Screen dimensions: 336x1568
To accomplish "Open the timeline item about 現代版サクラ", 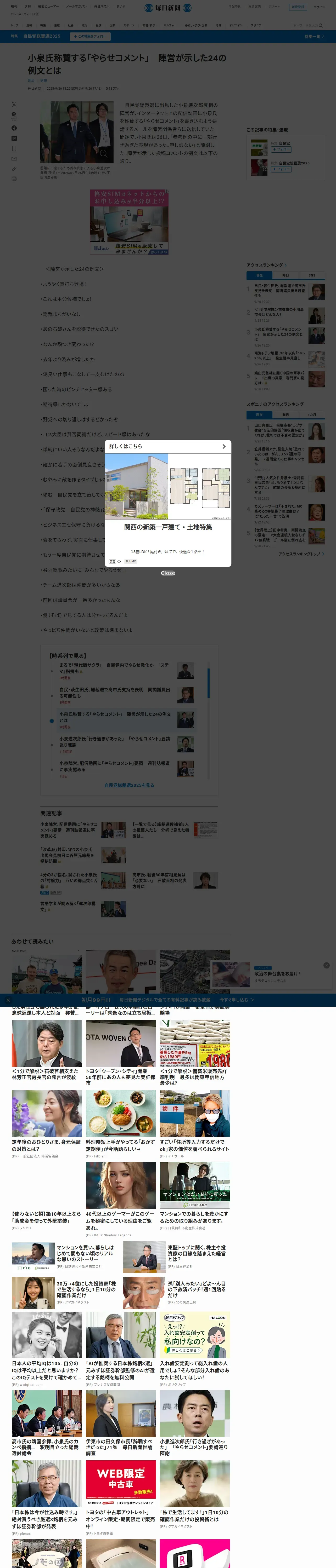I will click(115, 668).
